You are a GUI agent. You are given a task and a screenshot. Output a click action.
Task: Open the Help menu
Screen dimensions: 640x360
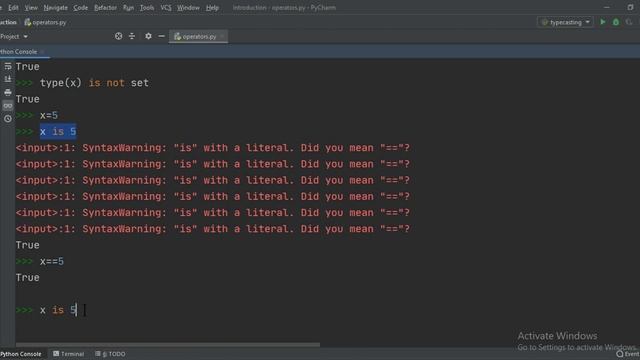tap(212, 8)
